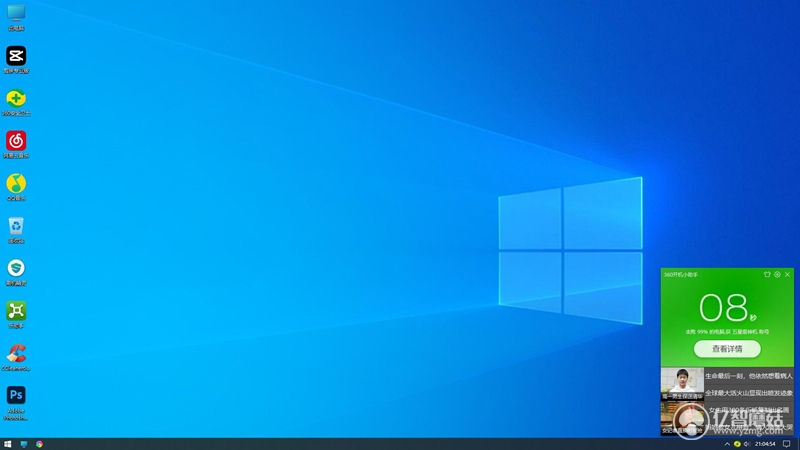Select the QQ Music desktop icon
The width and height of the screenshot is (800, 450).
coord(16,187)
